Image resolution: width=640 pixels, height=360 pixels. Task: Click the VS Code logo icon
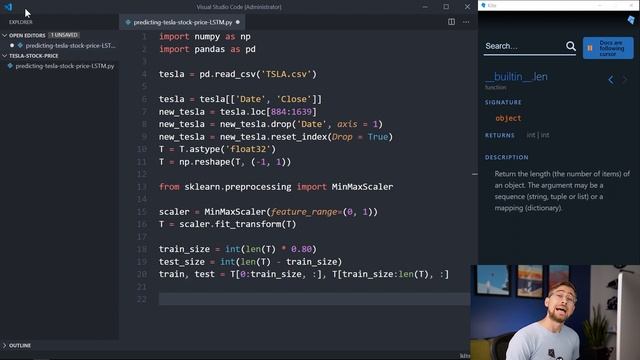click(8, 7)
